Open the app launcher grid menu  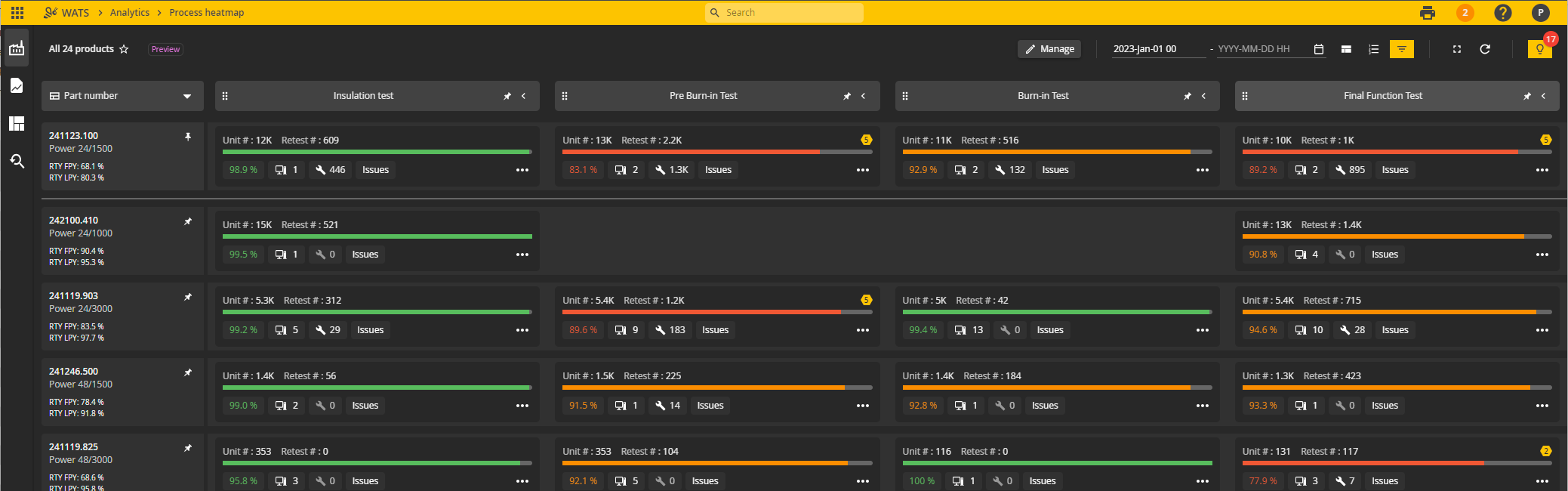(x=17, y=13)
